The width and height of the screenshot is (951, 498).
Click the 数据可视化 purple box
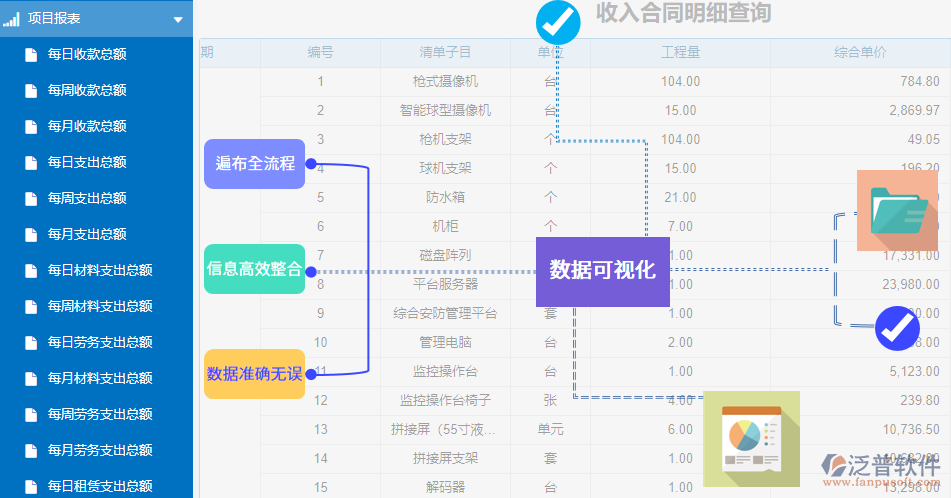(x=602, y=271)
